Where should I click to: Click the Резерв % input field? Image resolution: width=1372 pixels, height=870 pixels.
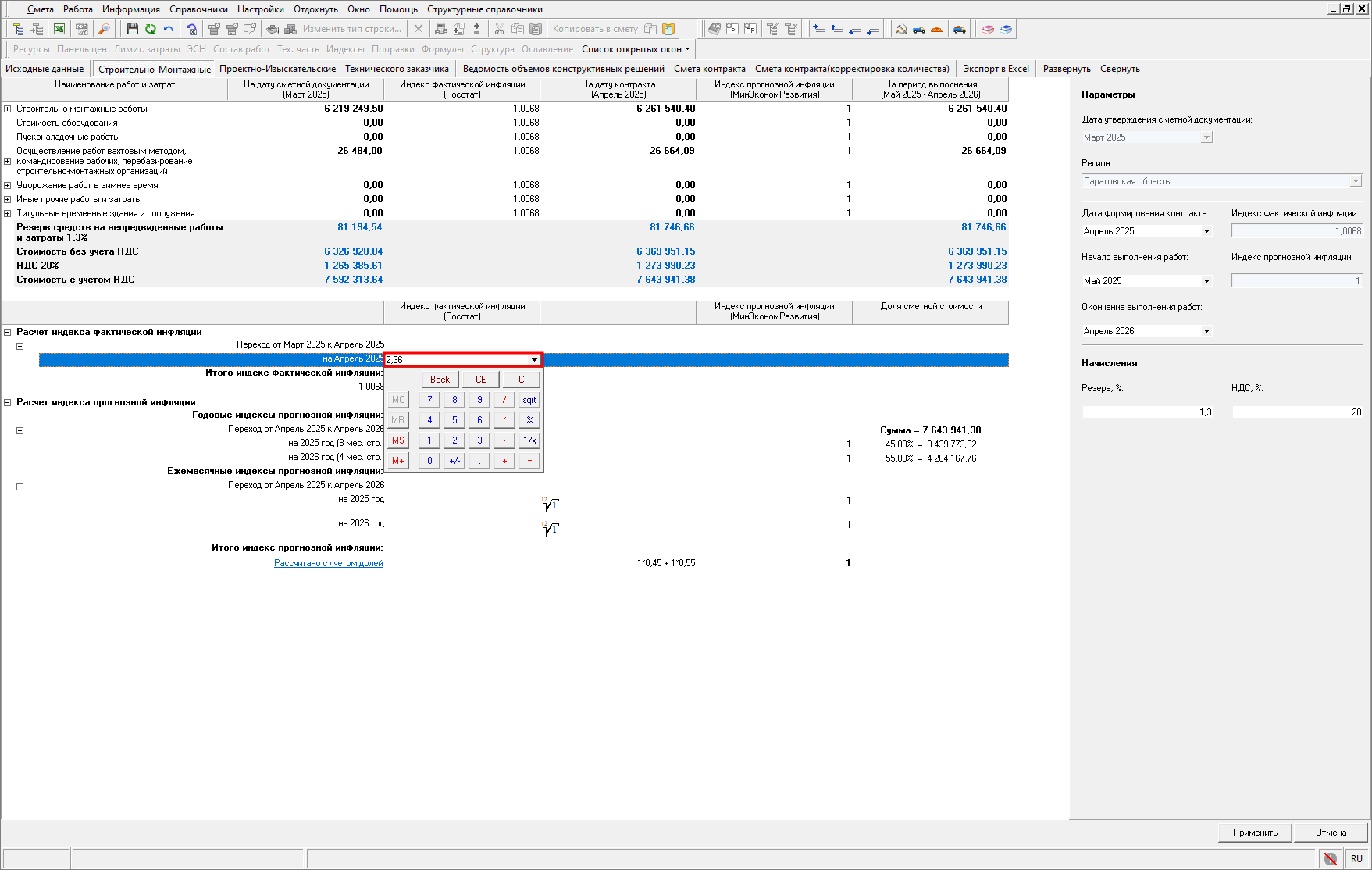pyautogui.click(x=1146, y=412)
